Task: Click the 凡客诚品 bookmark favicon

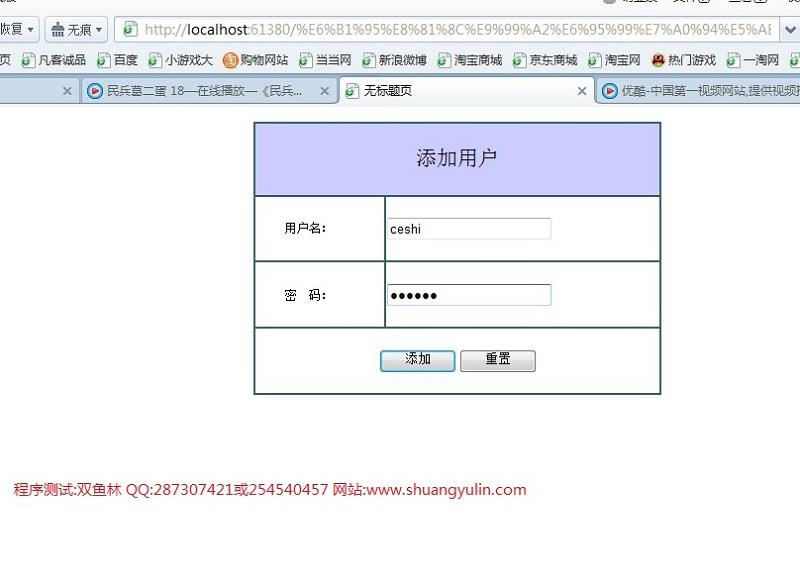Action: coord(28,61)
